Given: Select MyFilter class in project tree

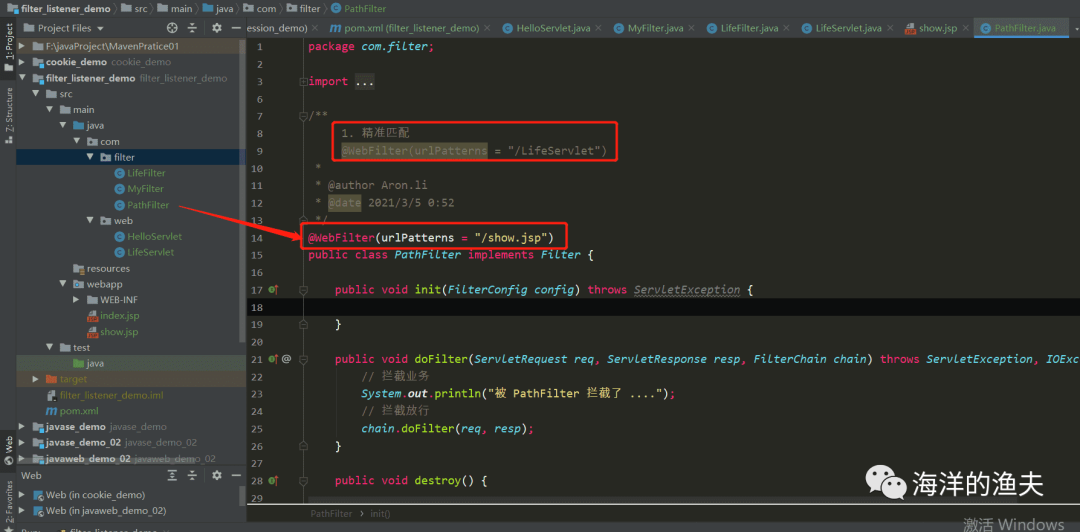Looking at the screenshot, I should click(138, 189).
